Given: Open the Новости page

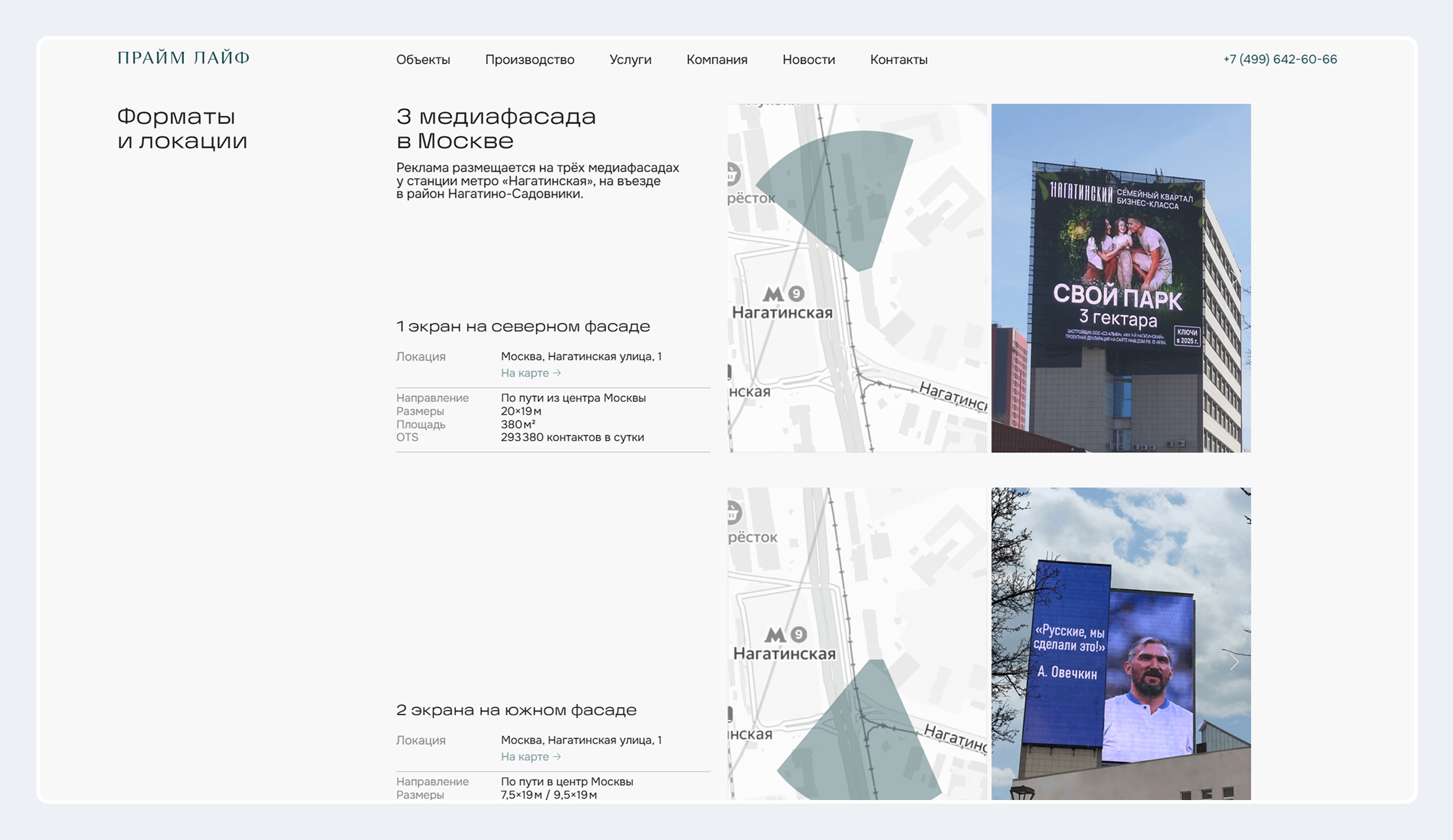Looking at the screenshot, I should [808, 60].
